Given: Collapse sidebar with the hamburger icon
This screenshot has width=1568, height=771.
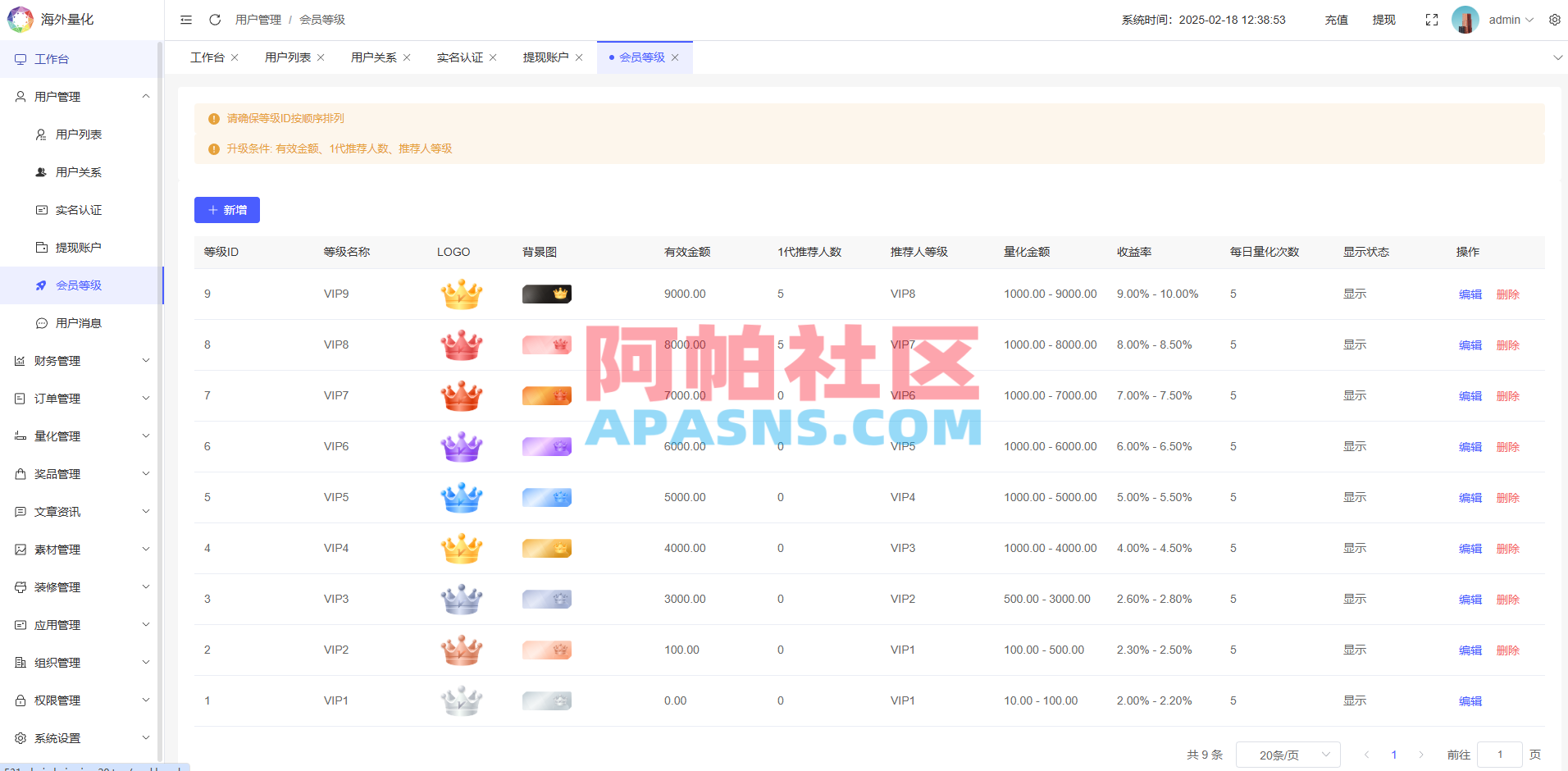Looking at the screenshot, I should click(x=185, y=19).
